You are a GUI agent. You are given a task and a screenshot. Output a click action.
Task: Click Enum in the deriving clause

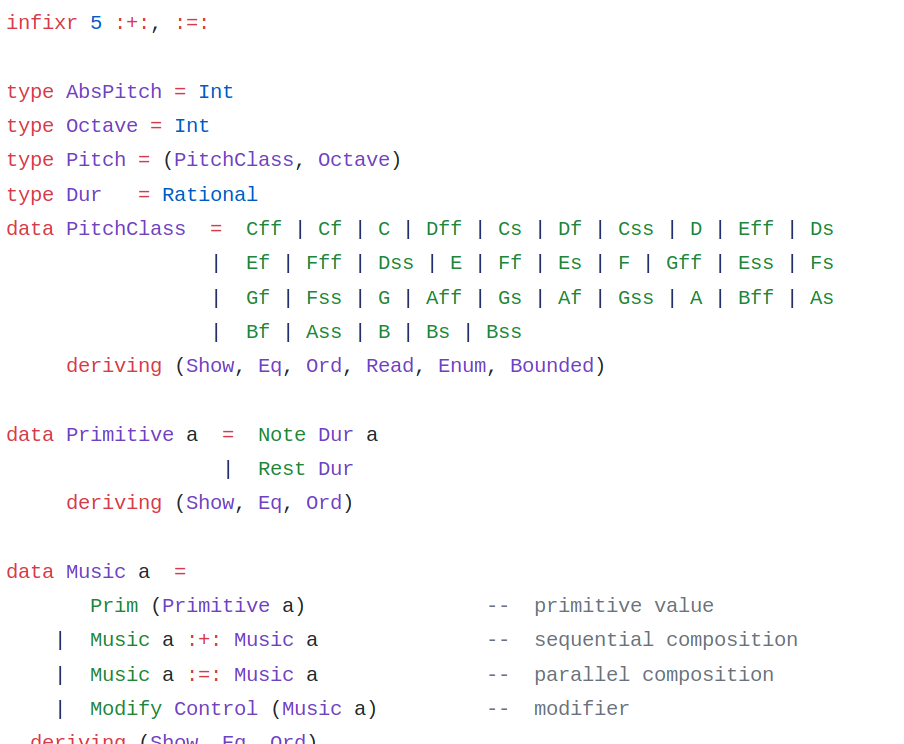461,366
